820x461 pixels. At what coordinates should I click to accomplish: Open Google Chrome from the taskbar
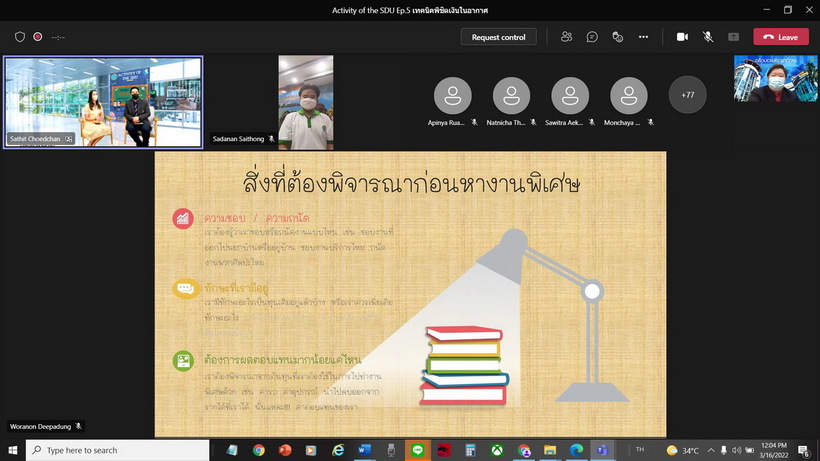tap(259, 450)
